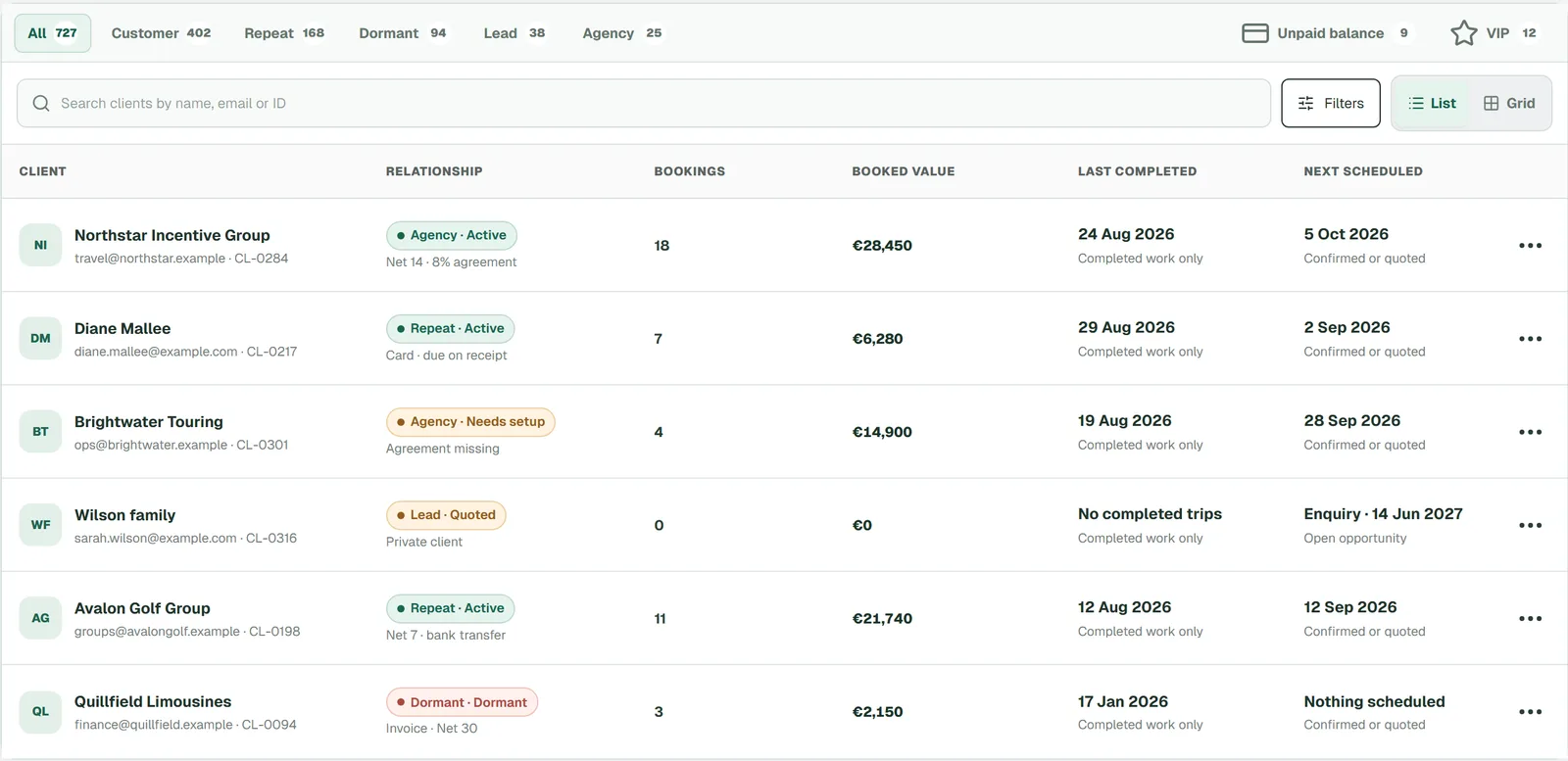This screenshot has height=761, width=1568.
Task: Open Diane Mallee client record
Action: click(x=122, y=328)
